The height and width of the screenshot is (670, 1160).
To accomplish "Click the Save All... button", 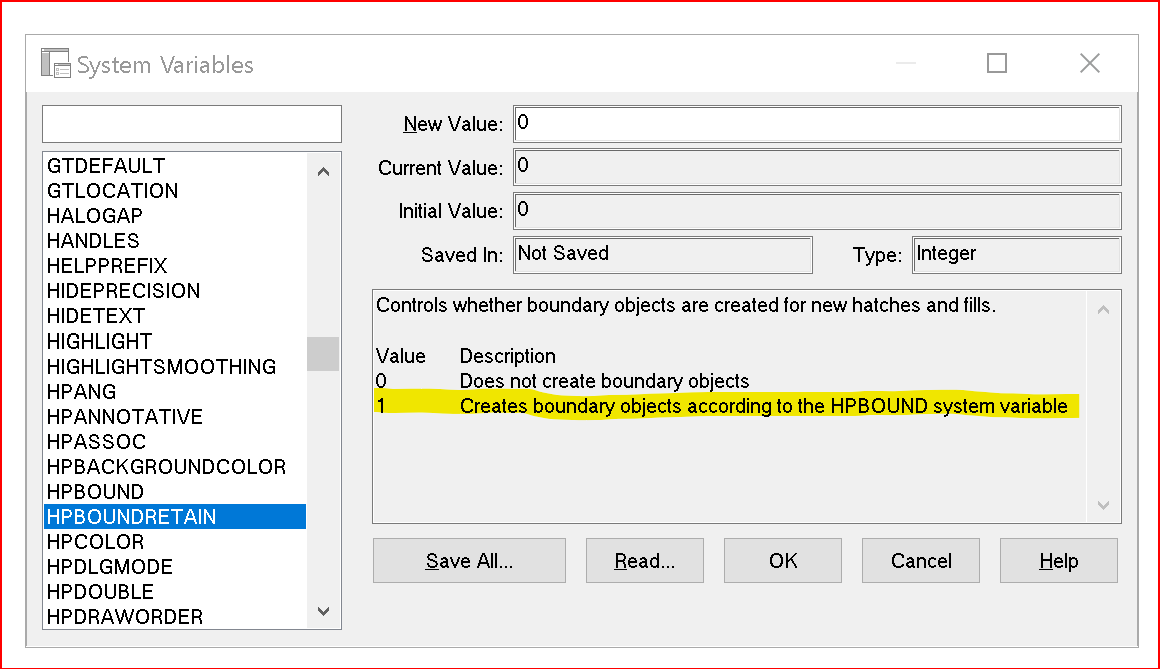I will tap(470, 561).
